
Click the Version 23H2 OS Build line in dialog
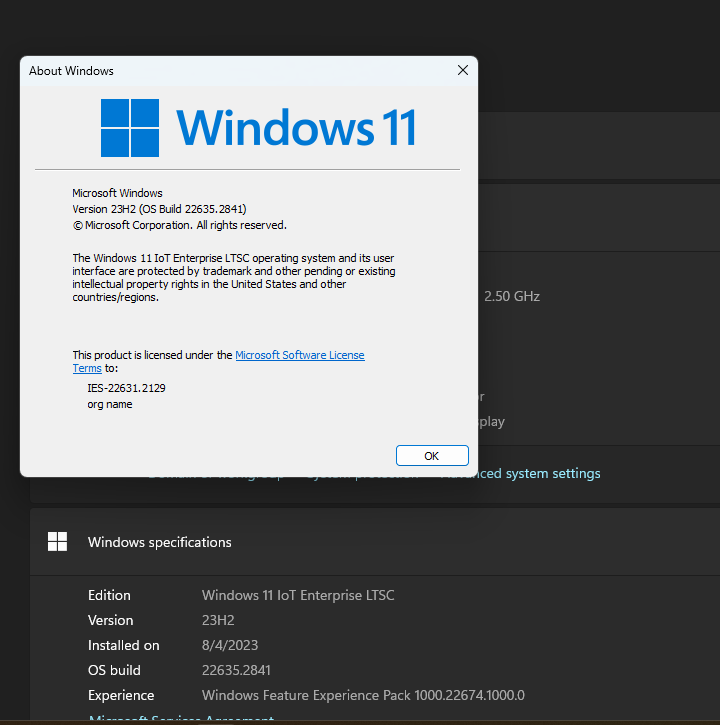[159, 209]
